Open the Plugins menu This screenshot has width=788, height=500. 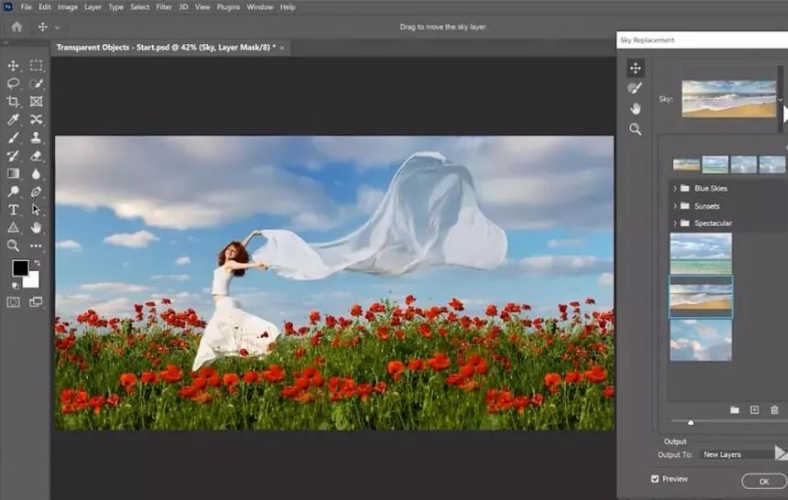click(228, 7)
